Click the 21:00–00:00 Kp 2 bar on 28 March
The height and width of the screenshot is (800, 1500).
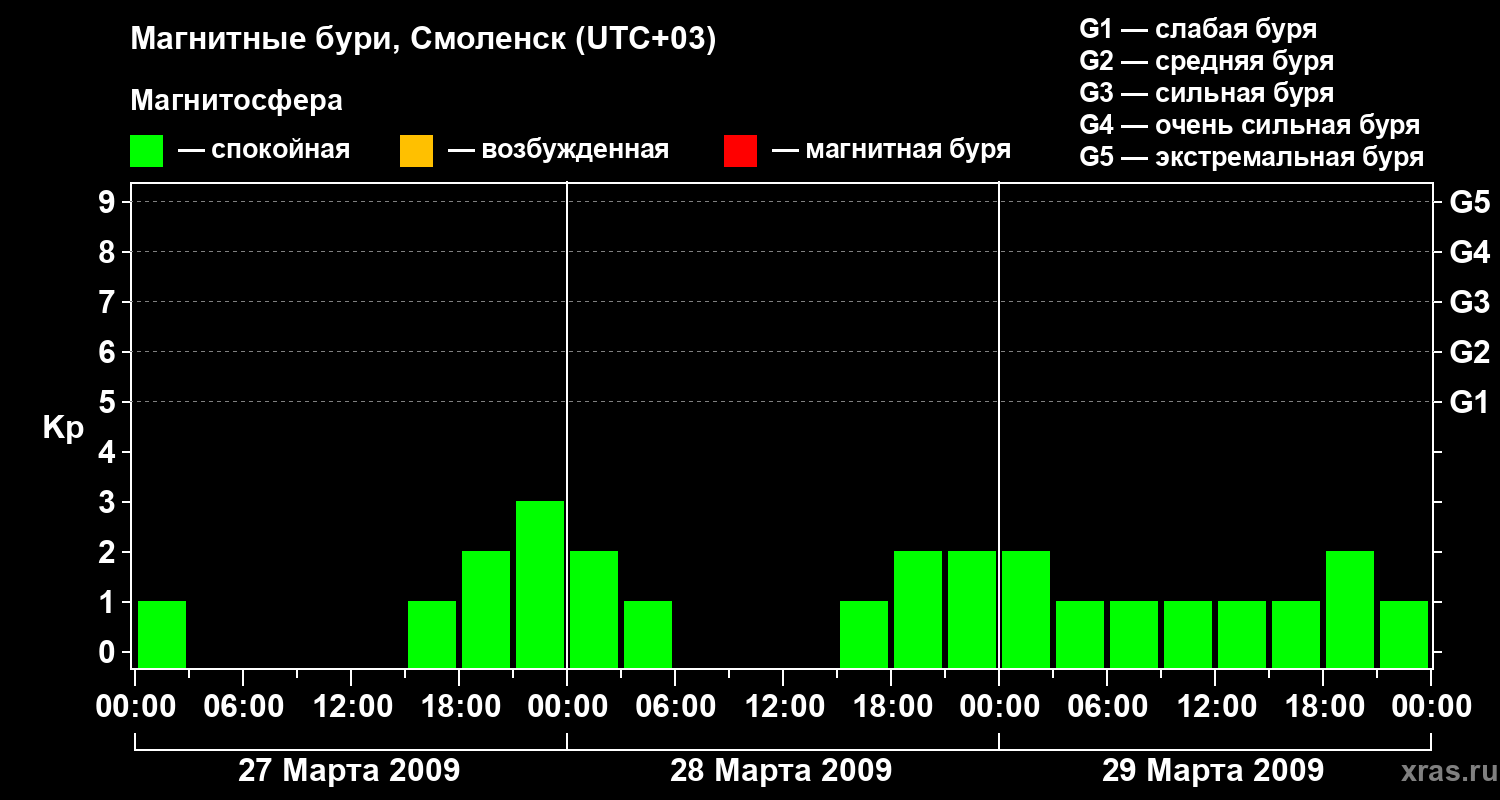(x=972, y=609)
